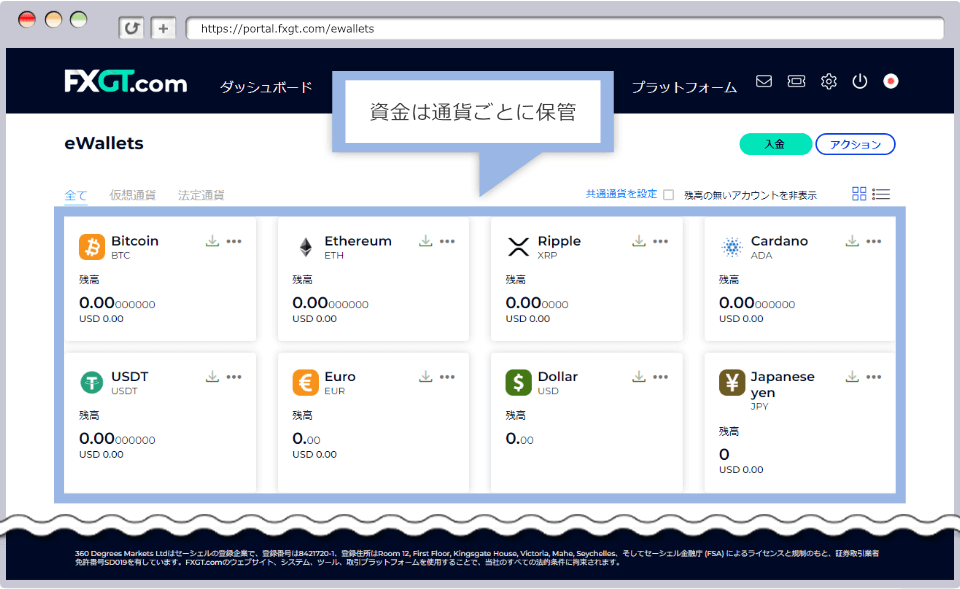Click the USDT deposit download icon
Image resolution: width=960 pixels, height=589 pixels.
(x=212, y=377)
